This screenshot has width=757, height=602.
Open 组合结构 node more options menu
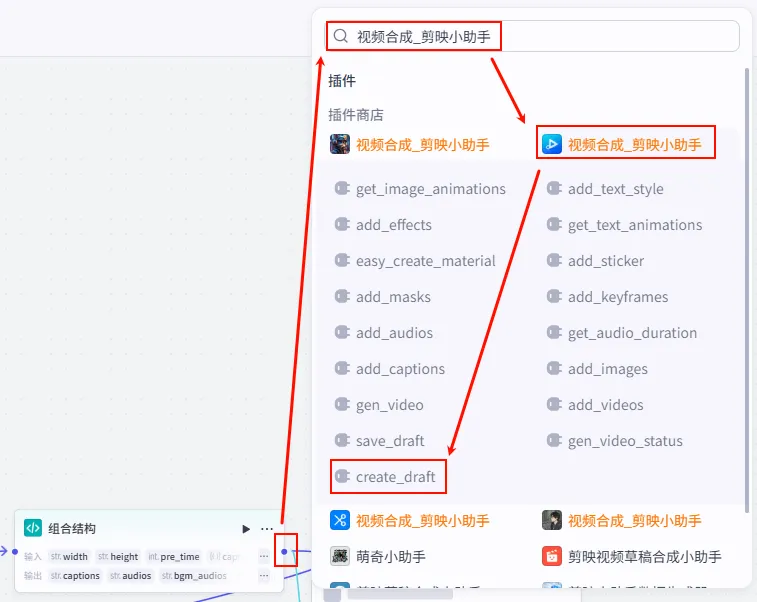[267, 529]
